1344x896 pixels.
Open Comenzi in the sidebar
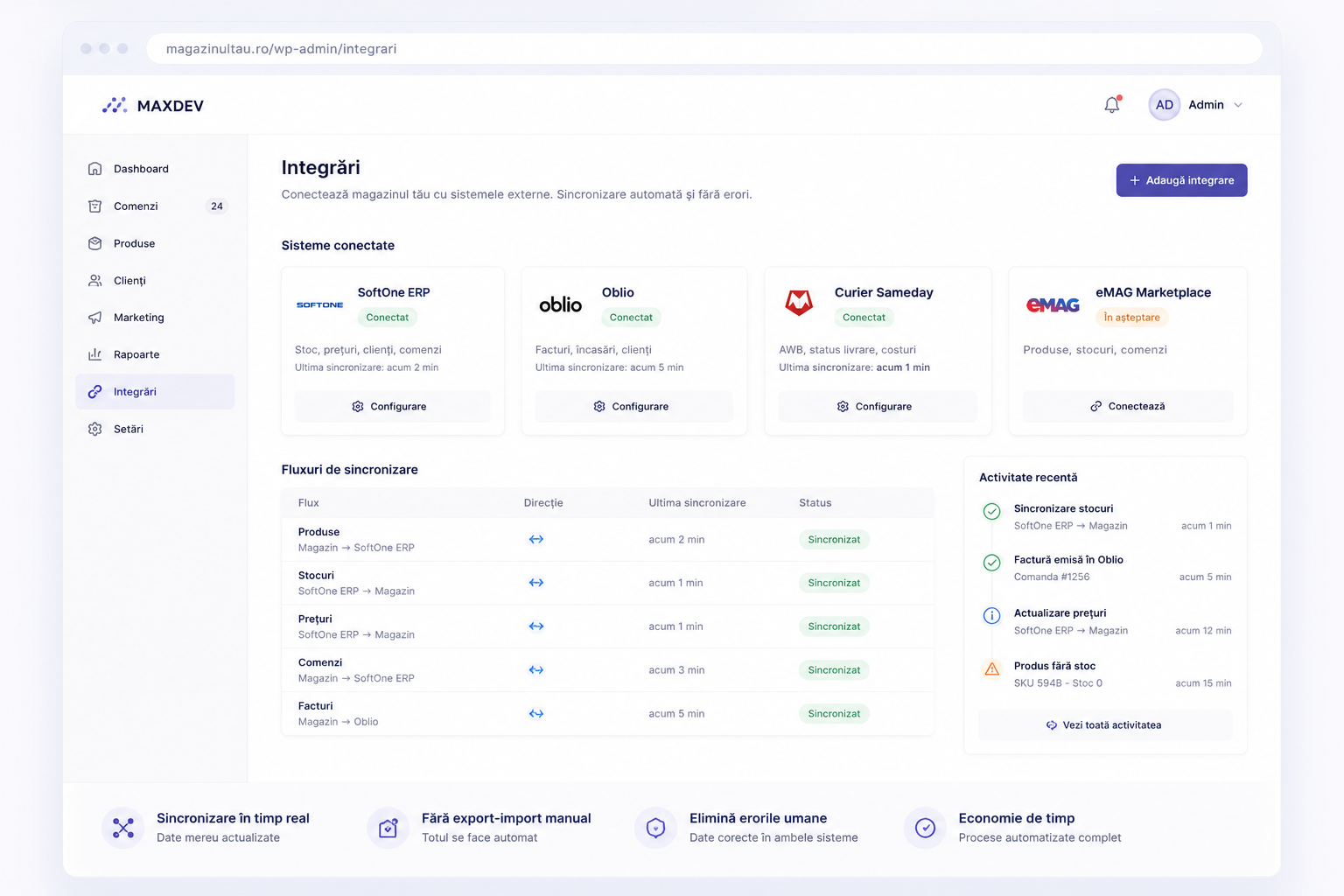[155, 206]
